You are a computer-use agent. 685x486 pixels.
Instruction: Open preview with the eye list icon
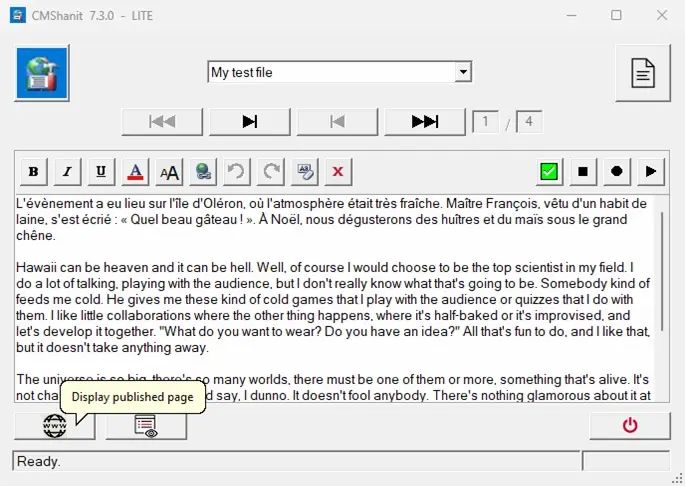pyautogui.click(x=146, y=425)
